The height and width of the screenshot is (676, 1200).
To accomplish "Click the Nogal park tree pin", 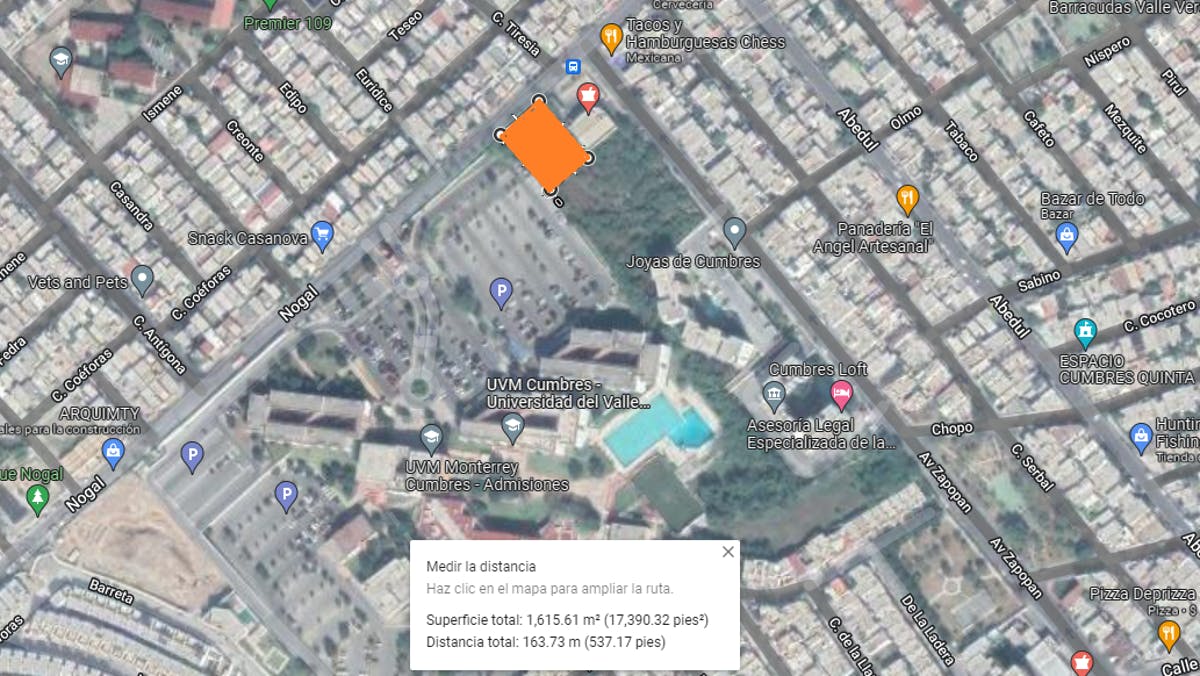I will [x=38, y=499].
